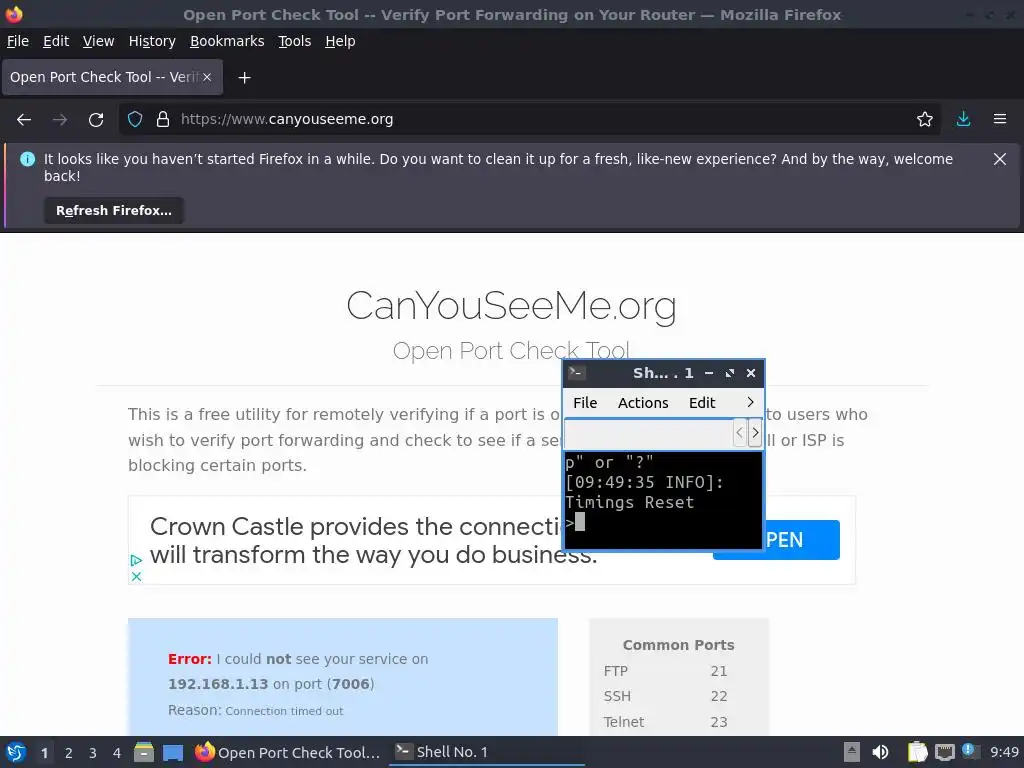Open Firefox Bookmarks menu
The height and width of the screenshot is (768, 1024).
pos(227,41)
